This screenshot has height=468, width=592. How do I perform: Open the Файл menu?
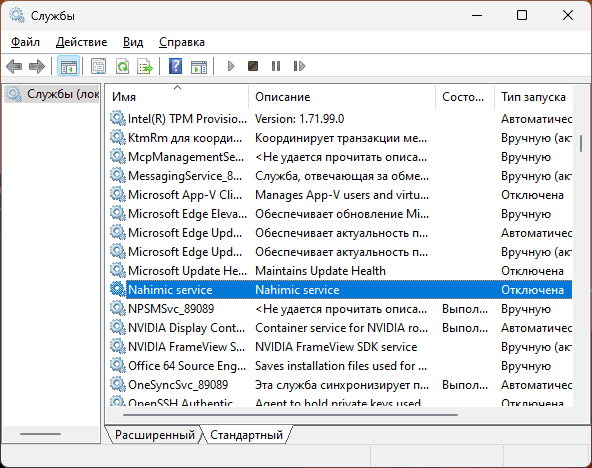25,42
